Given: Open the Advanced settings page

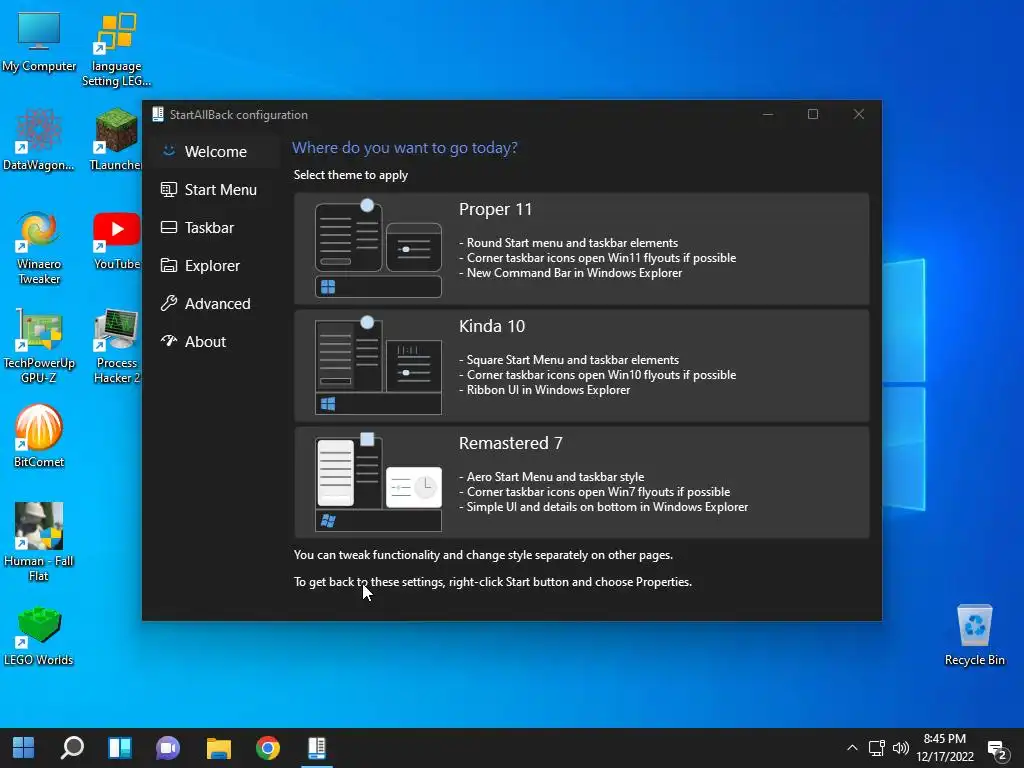Looking at the screenshot, I should pos(215,303).
